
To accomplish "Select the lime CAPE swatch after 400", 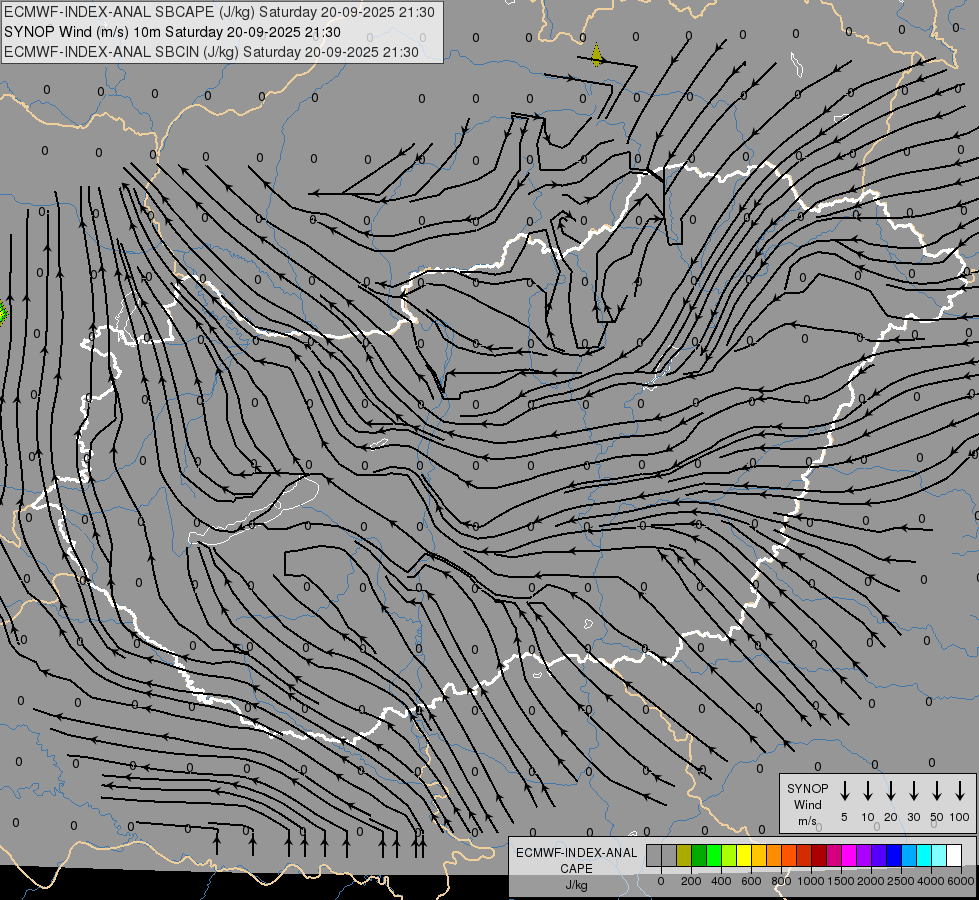I will click(729, 855).
